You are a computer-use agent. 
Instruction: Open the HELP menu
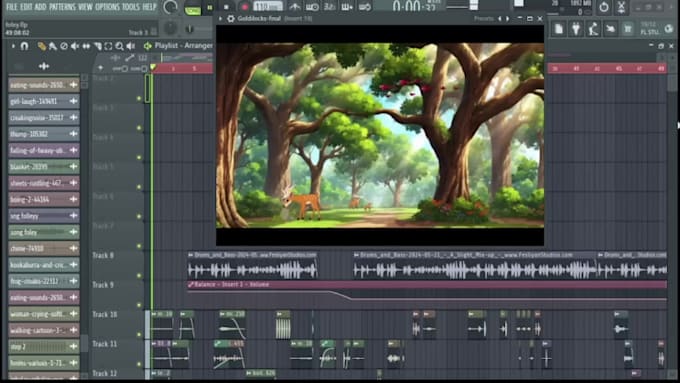[x=149, y=7]
